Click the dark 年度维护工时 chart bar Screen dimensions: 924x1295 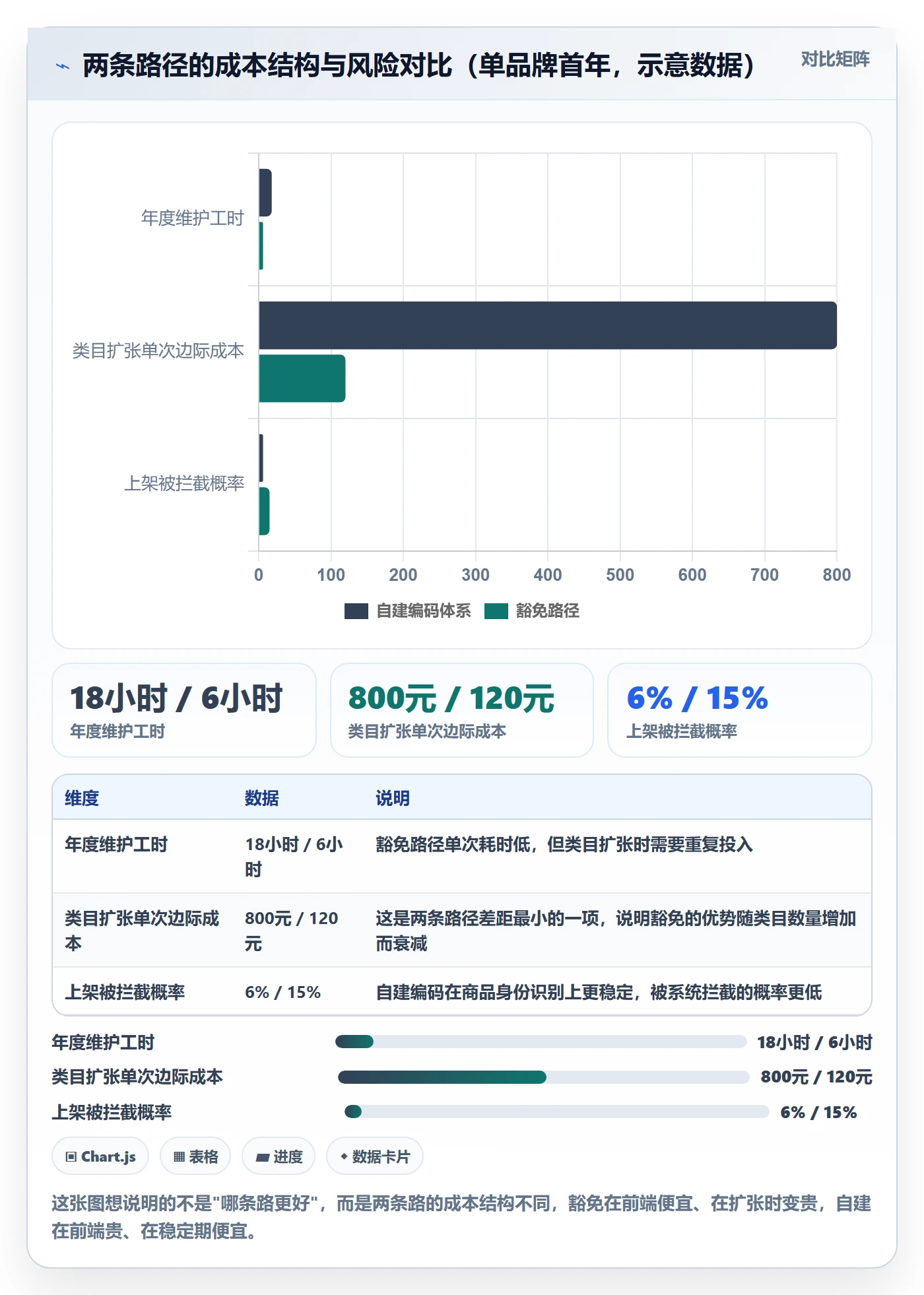coord(265,193)
